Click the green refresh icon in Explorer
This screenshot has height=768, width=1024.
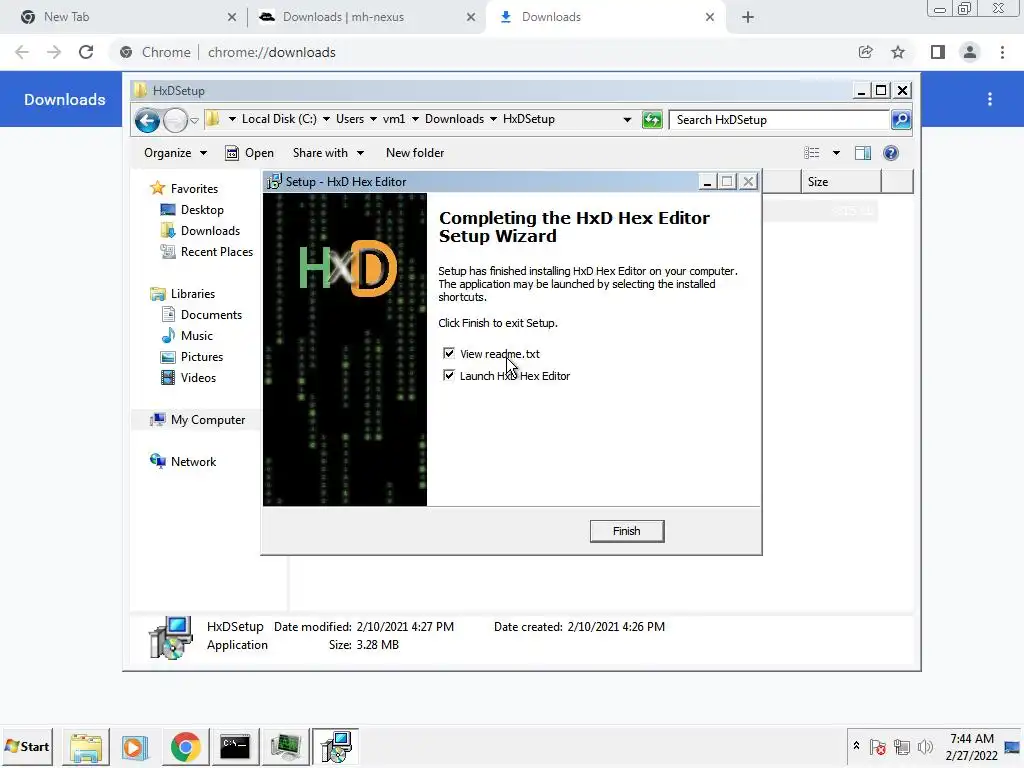(652, 120)
